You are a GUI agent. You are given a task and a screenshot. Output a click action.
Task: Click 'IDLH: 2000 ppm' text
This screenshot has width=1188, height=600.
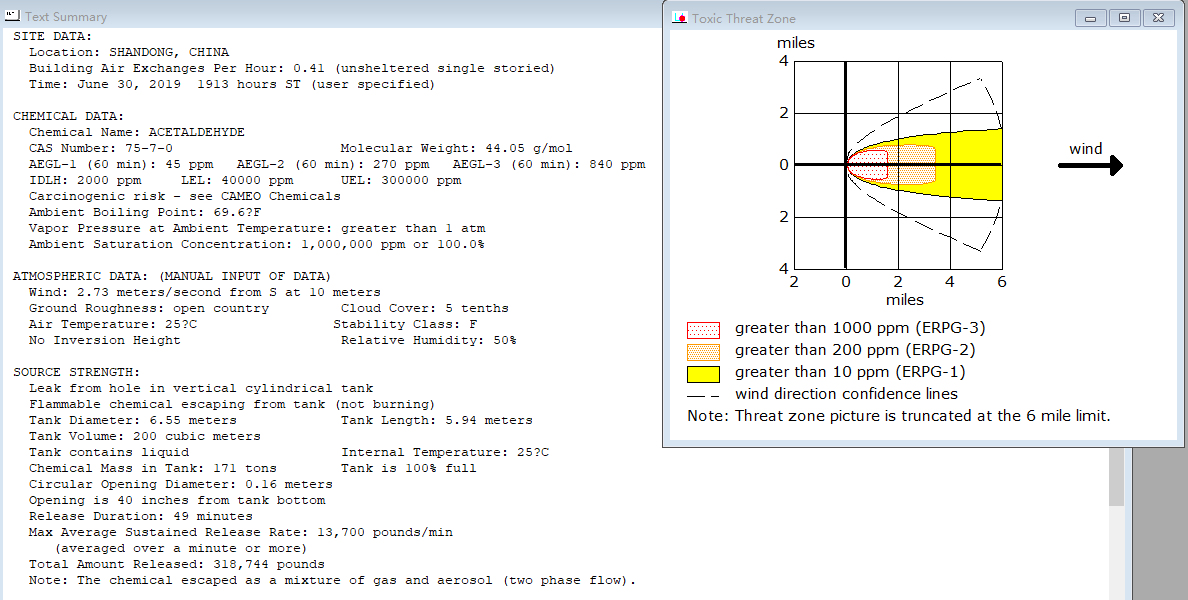tap(85, 180)
